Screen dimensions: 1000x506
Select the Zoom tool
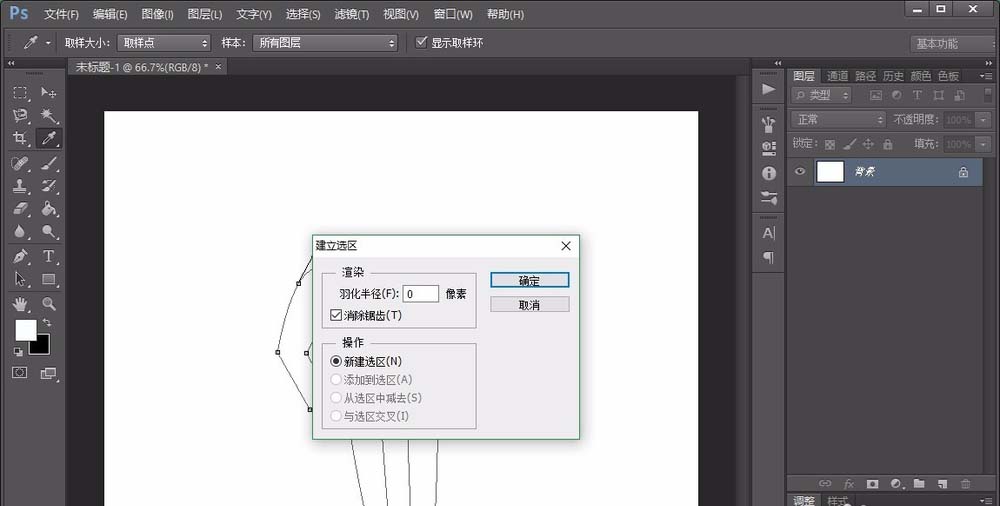coord(49,304)
